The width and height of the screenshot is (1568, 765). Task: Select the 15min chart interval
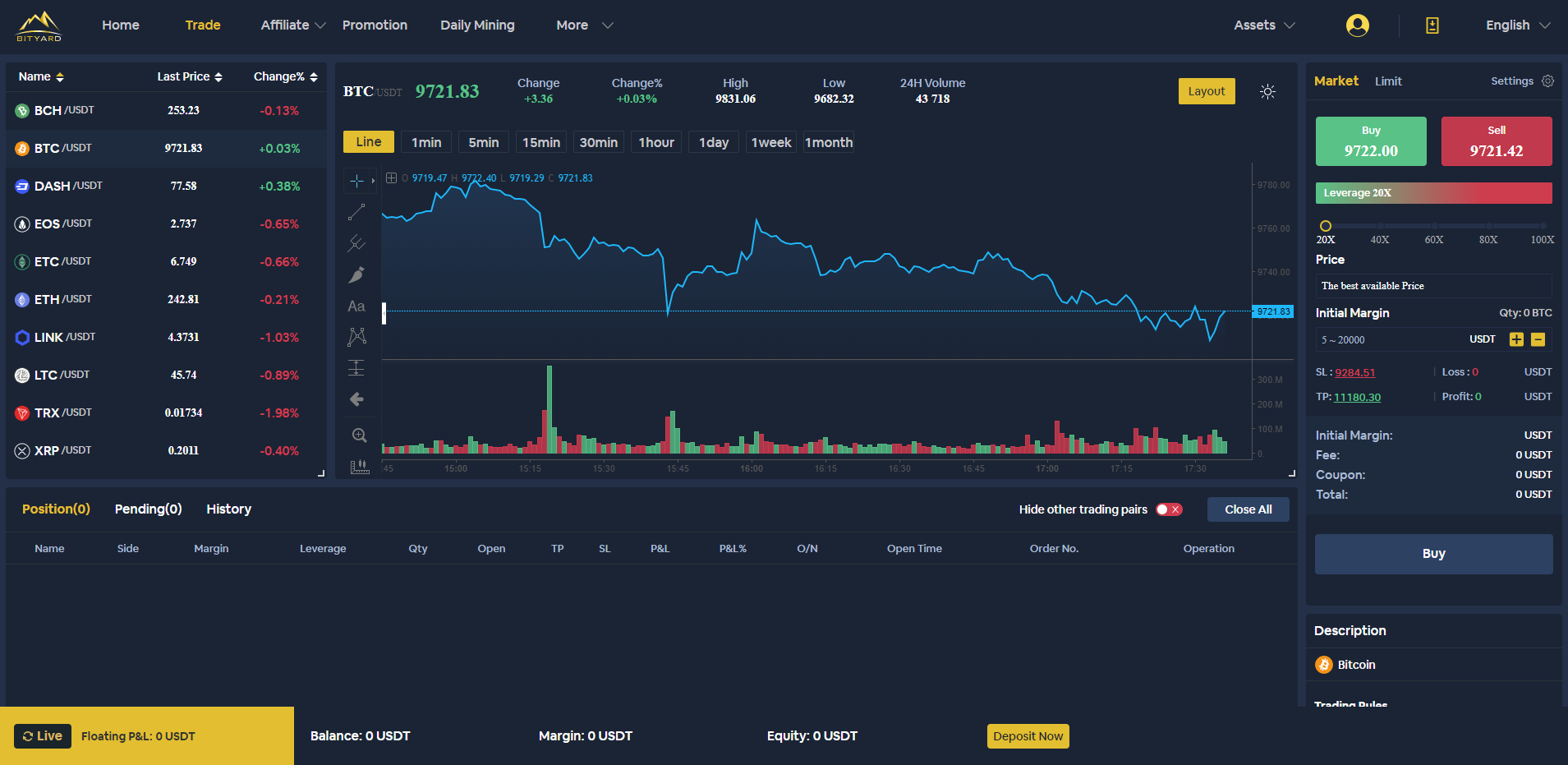click(541, 142)
